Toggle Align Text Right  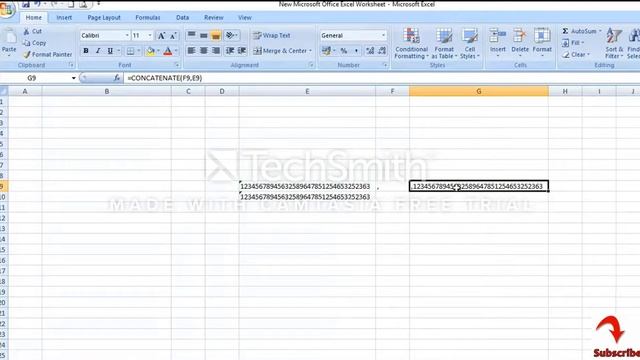[216, 51]
